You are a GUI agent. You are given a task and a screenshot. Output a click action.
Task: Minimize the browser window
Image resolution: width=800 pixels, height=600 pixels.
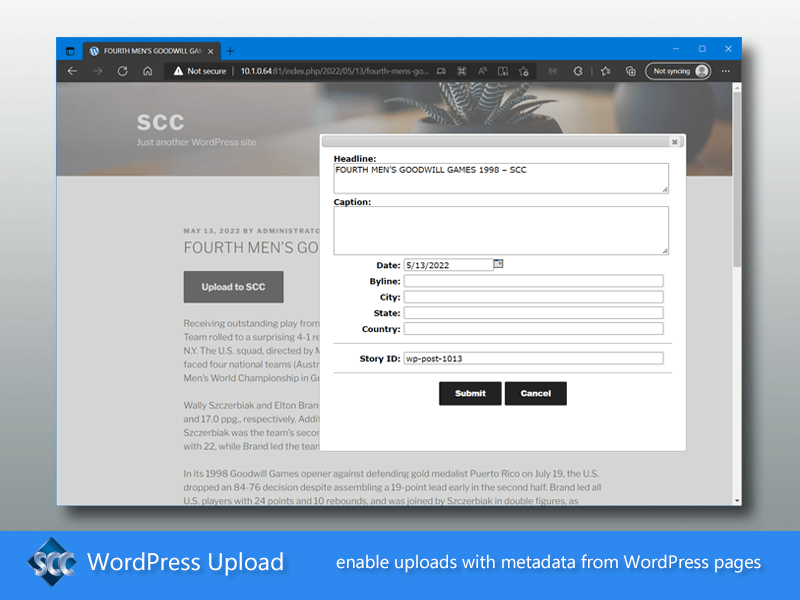click(676, 49)
